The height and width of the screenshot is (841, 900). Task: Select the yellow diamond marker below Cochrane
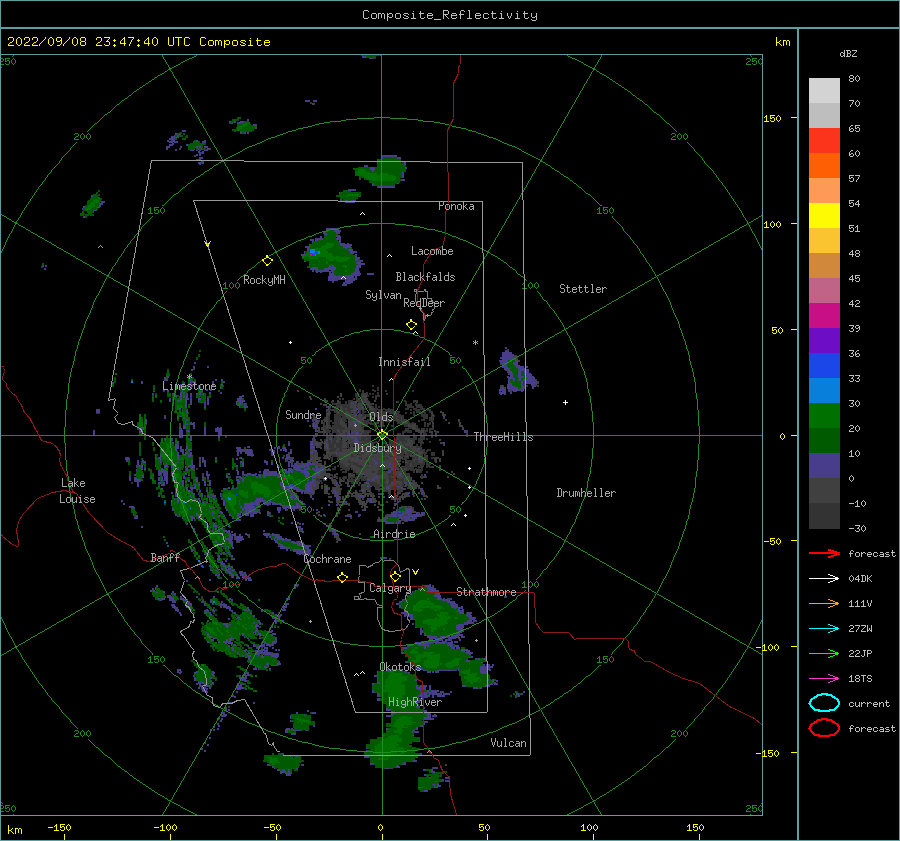click(342, 577)
